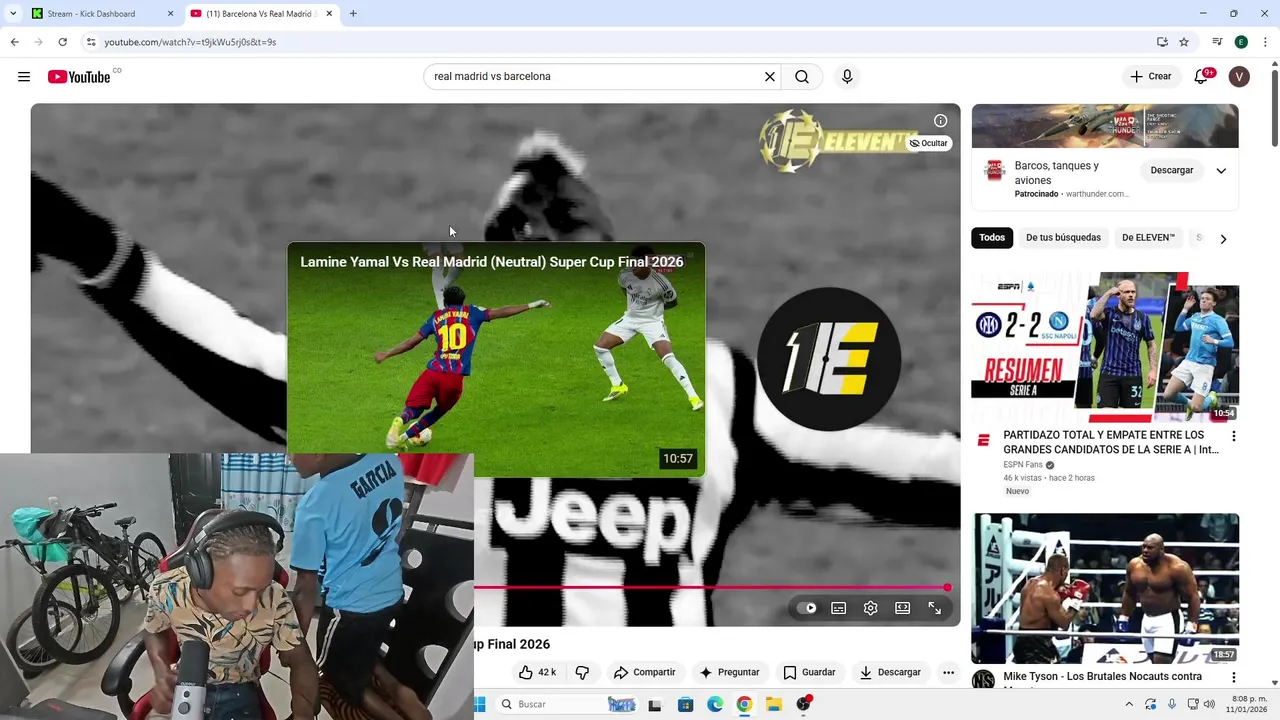Screen dimensions: 1280x720
Task: Open the V account avatar menu
Action: click(x=1239, y=77)
